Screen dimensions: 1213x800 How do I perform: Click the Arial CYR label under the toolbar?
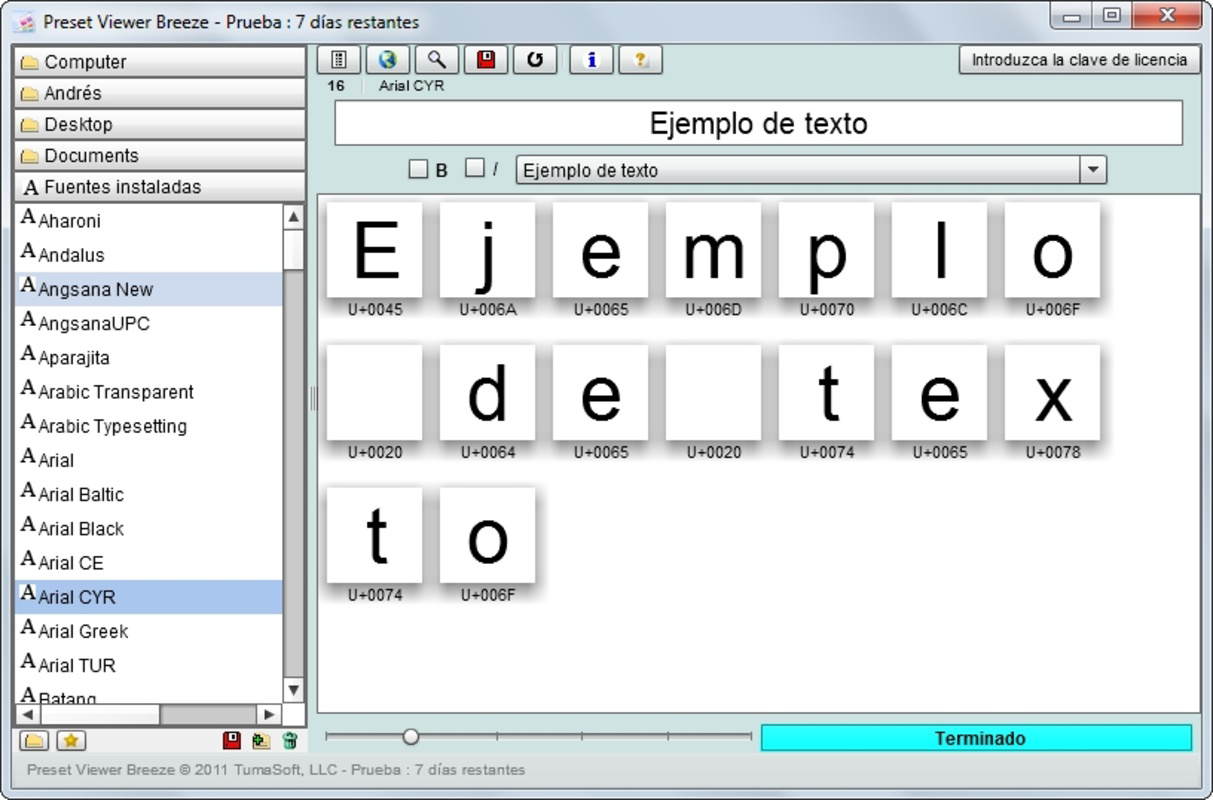click(412, 86)
